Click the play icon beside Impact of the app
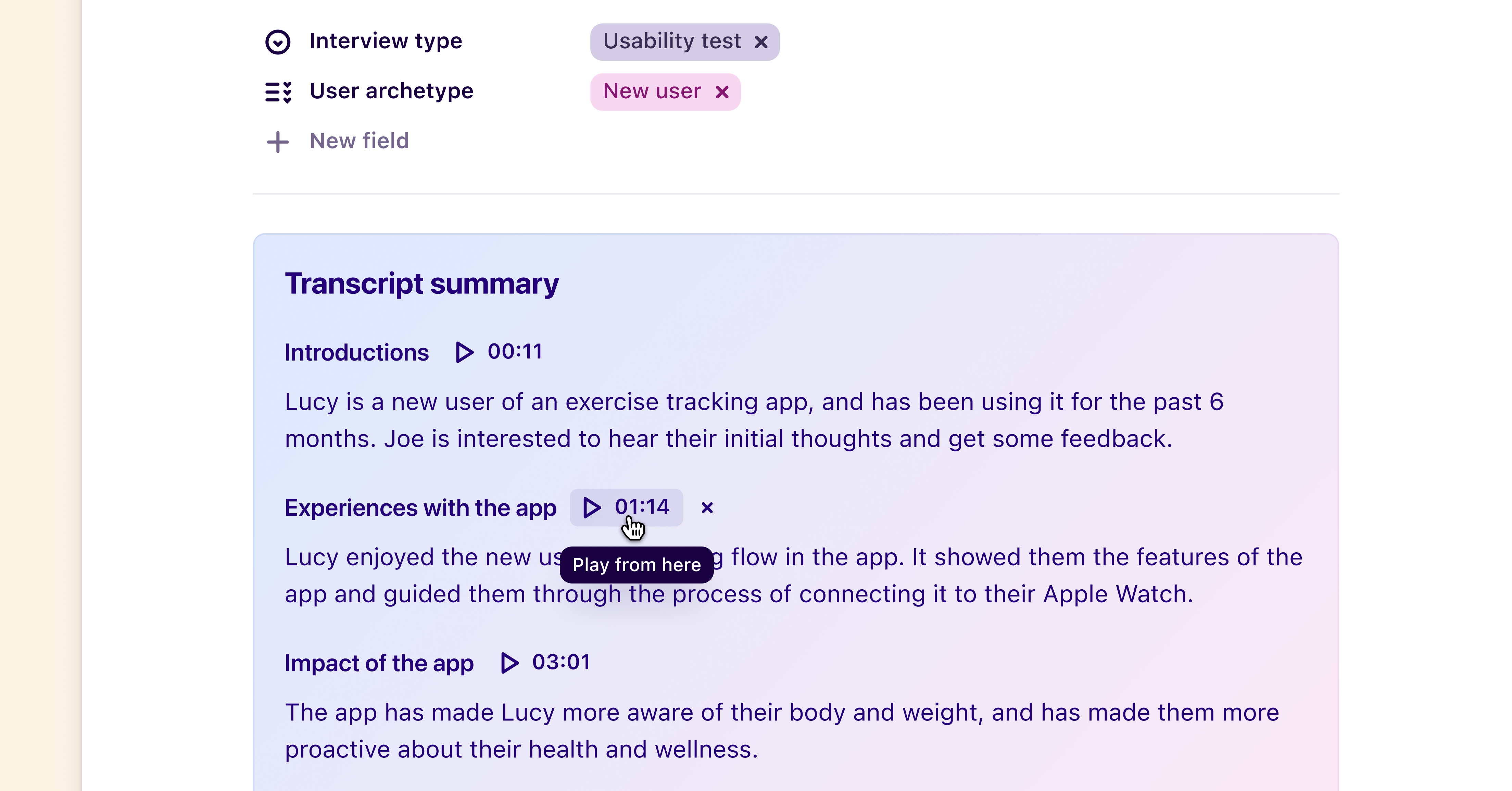The height and width of the screenshot is (791, 1512). tap(509, 663)
